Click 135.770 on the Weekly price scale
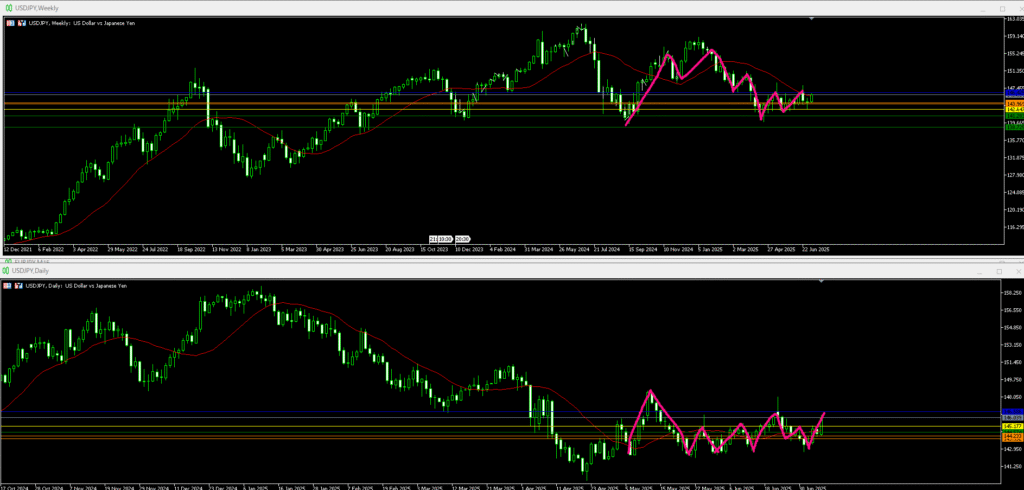1024x490 pixels. [1014, 140]
